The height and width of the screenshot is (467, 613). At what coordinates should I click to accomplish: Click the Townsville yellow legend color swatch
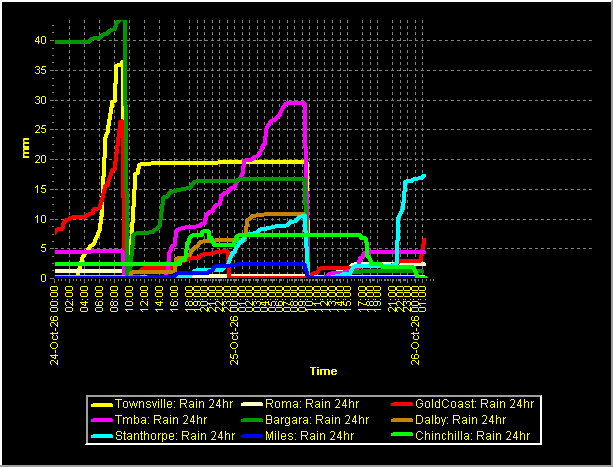point(102,405)
